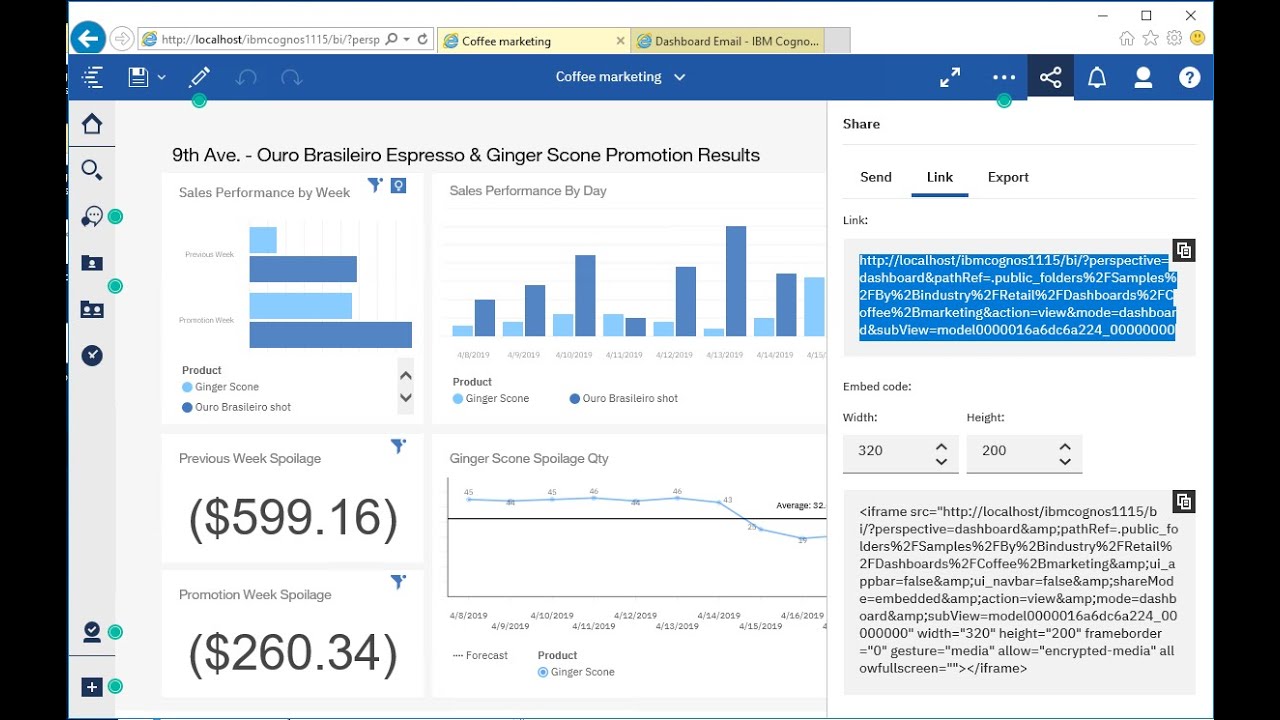Toggle the pencil edit mode icon
Screen dimensions: 1280x720
(199, 77)
